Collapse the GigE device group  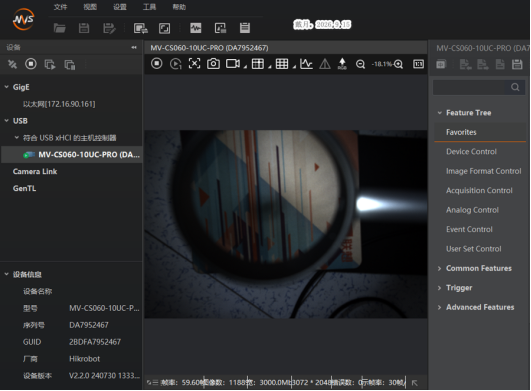(6, 87)
